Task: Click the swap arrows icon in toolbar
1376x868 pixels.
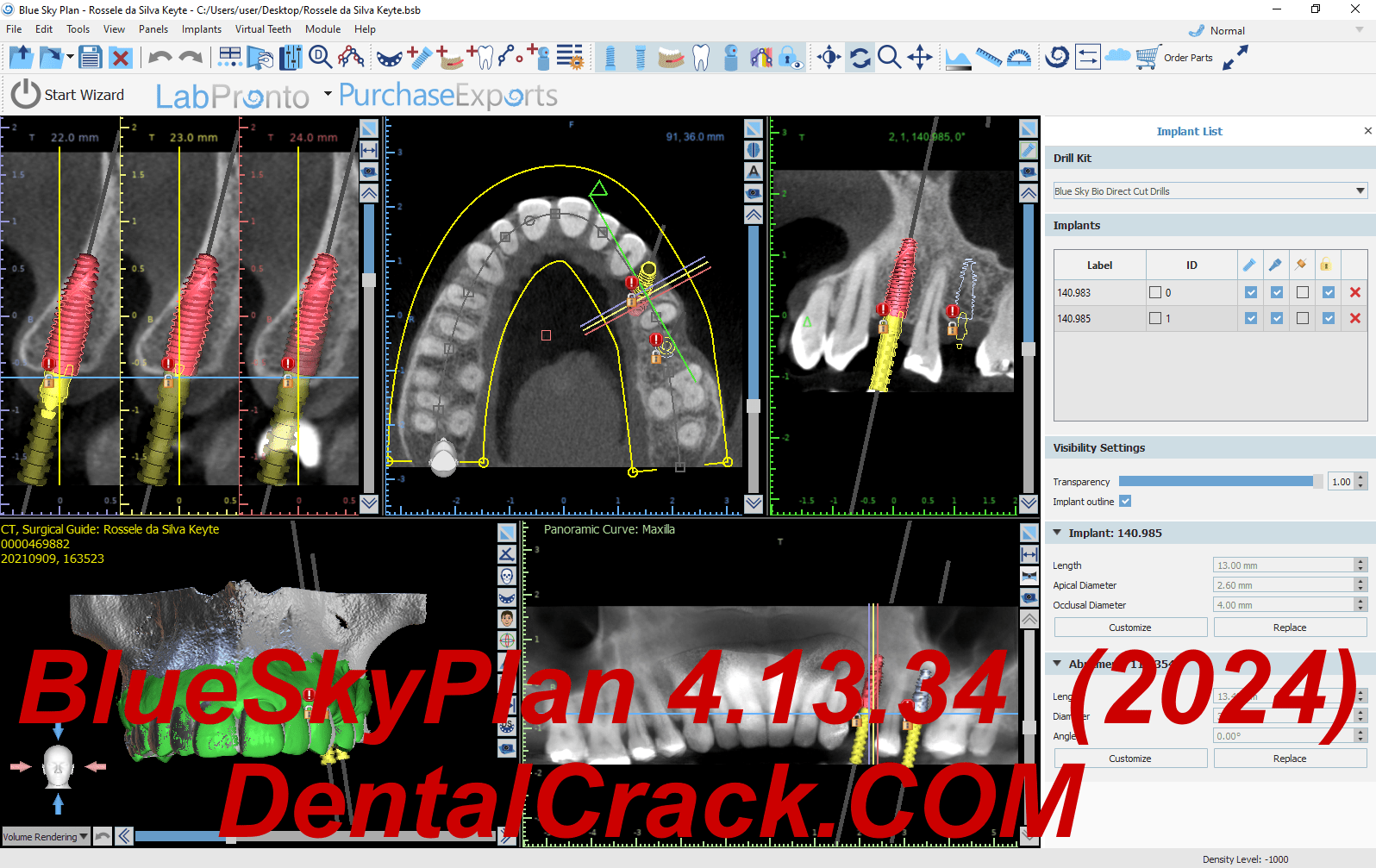Action: (x=1087, y=58)
